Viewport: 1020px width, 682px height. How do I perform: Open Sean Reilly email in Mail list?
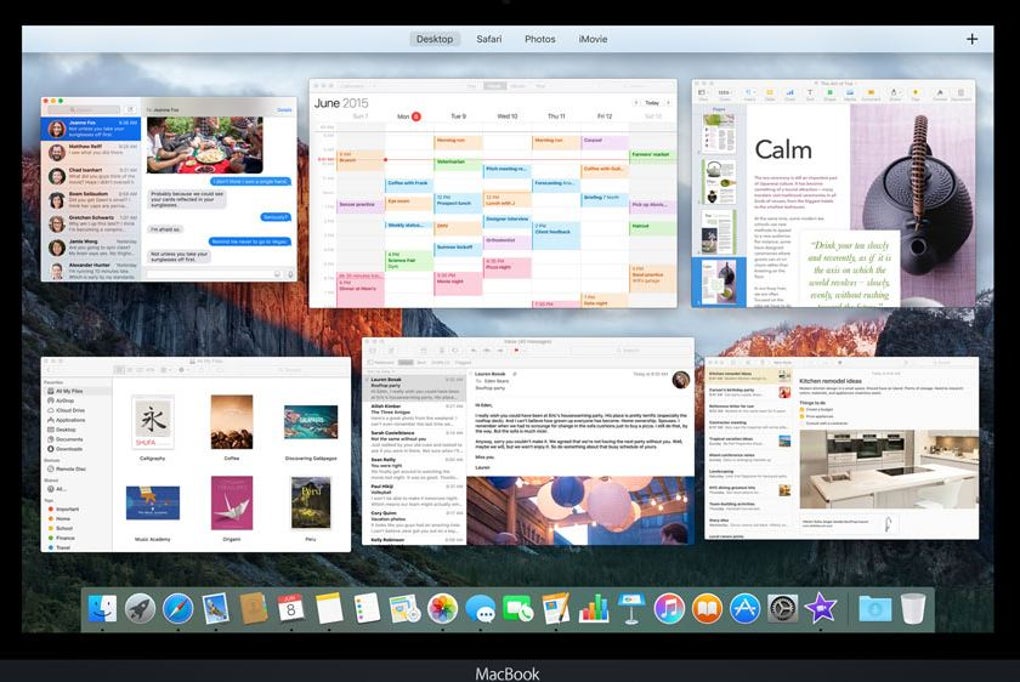(416, 469)
